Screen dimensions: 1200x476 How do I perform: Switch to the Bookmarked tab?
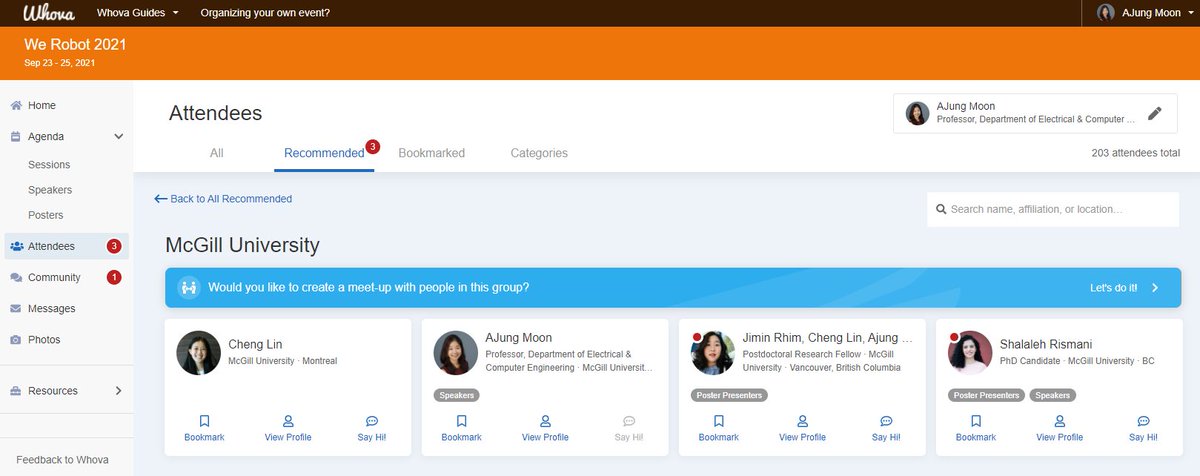click(432, 153)
